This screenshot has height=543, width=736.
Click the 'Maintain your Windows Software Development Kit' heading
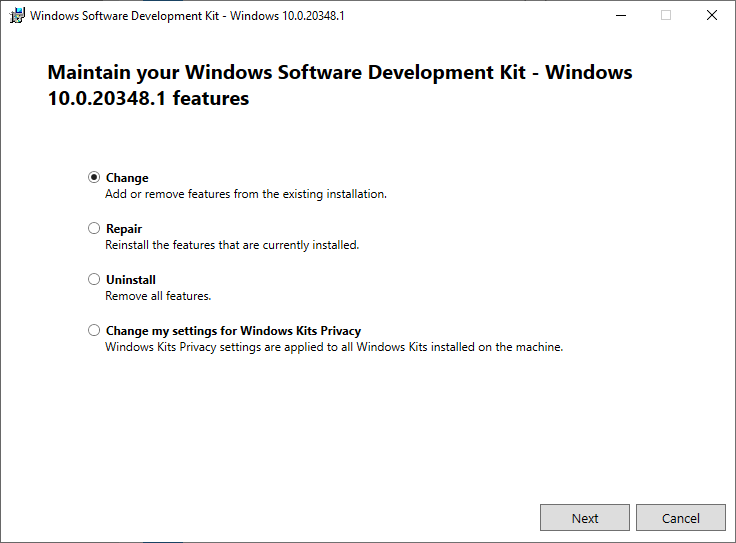click(340, 85)
